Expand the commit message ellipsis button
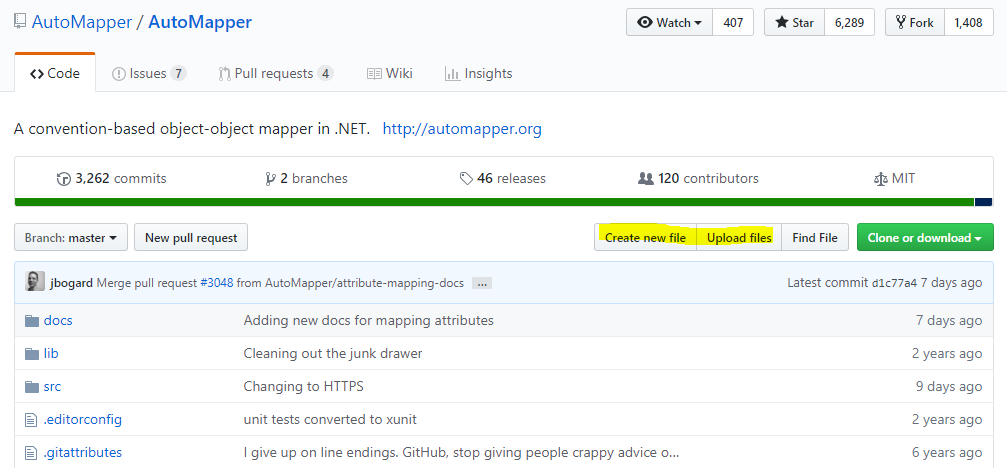The width and height of the screenshot is (1007, 468). (482, 283)
